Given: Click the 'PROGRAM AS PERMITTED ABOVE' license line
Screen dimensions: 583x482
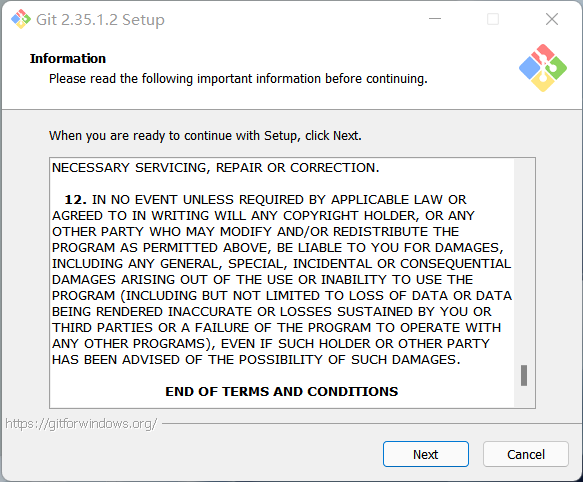Looking at the screenshot, I should click(277, 248).
